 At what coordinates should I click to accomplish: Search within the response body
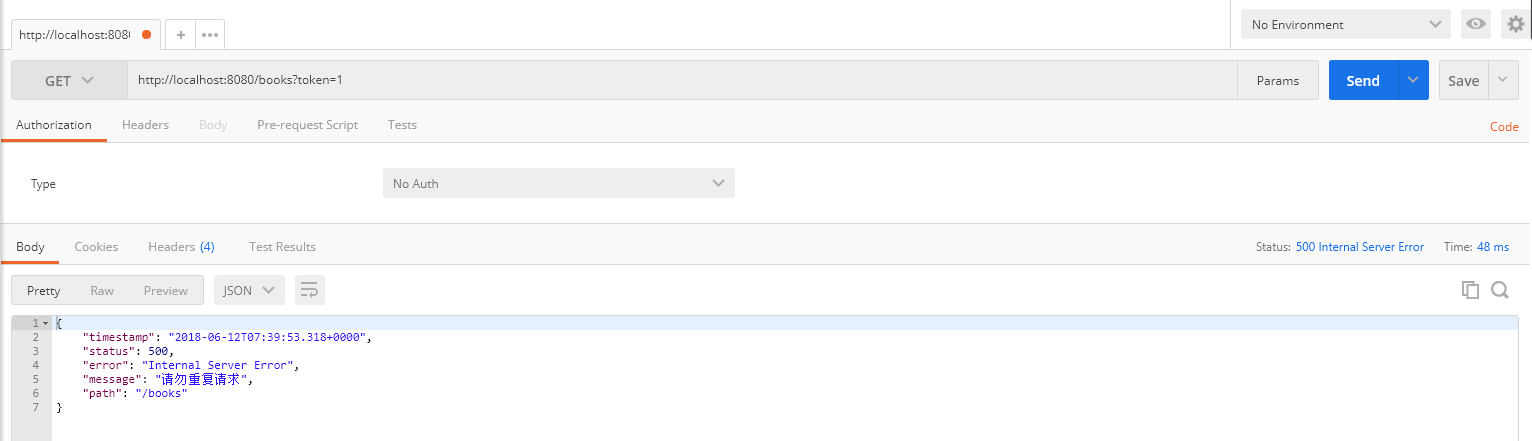click(1500, 290)
